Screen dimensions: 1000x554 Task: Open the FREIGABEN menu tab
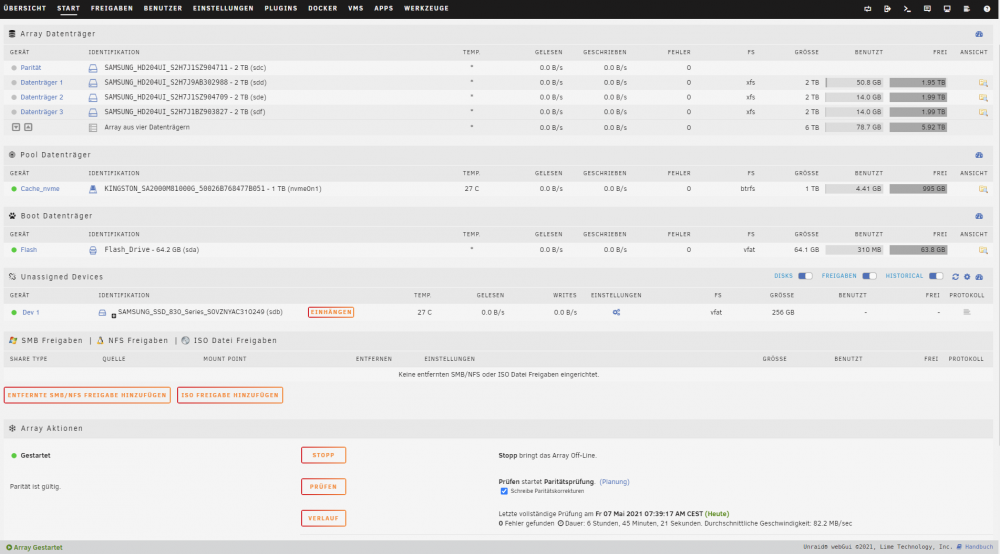click(x=112, y=8)
